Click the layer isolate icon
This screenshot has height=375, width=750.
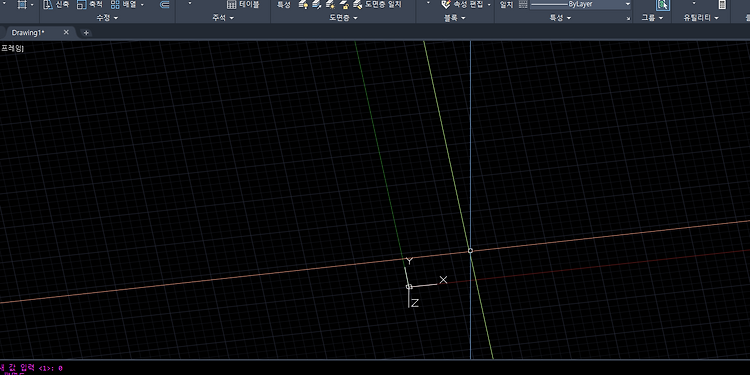(x=317, y=5)
